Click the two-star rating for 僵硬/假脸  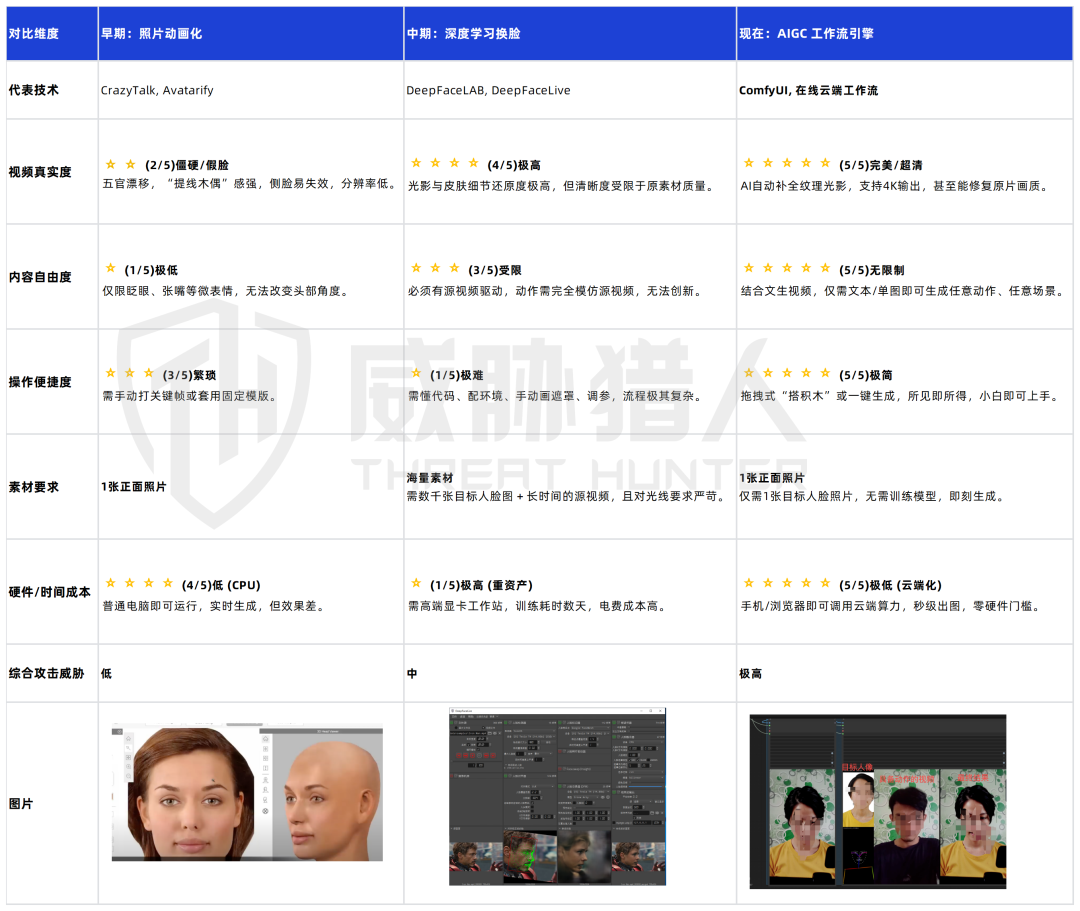(x=120, y=164)
